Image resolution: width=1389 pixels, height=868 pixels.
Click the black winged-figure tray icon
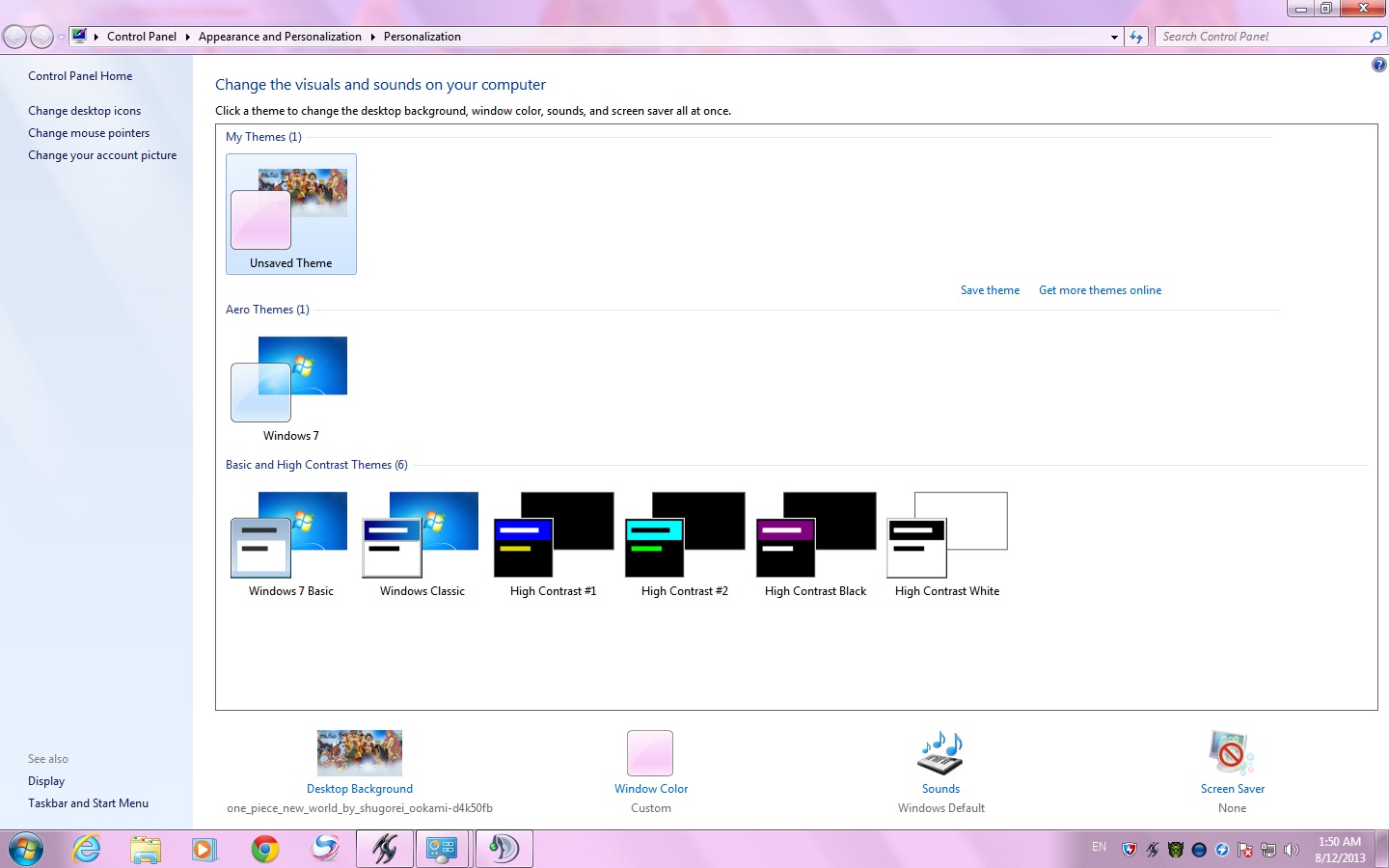(1153, 850)
